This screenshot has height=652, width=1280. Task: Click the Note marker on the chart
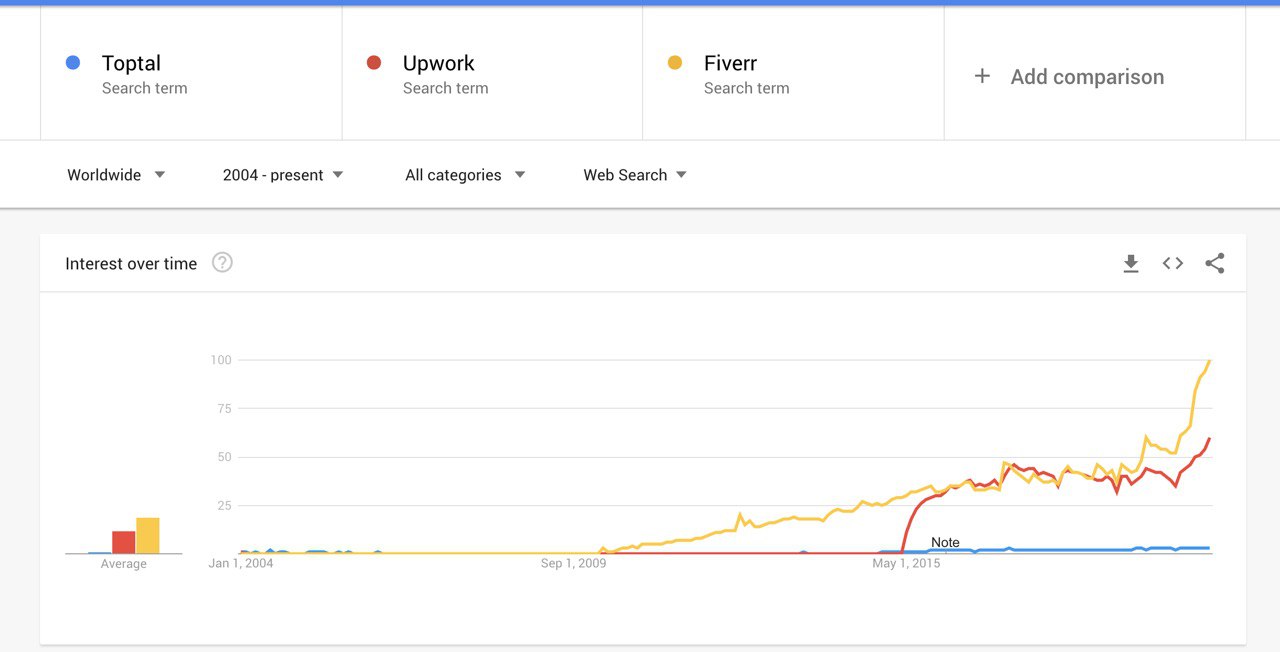tap(945, 543)
